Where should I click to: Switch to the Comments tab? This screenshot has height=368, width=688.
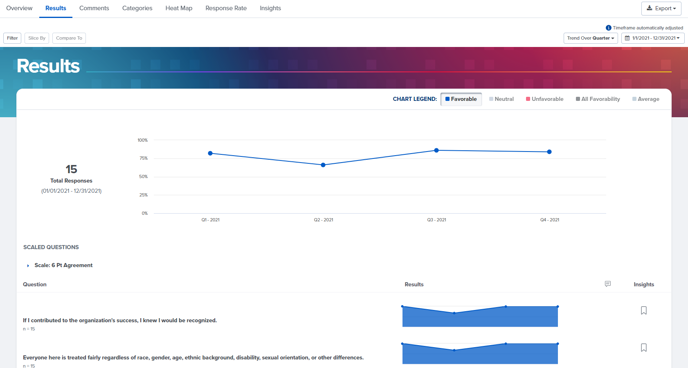(x=94, y=8)
